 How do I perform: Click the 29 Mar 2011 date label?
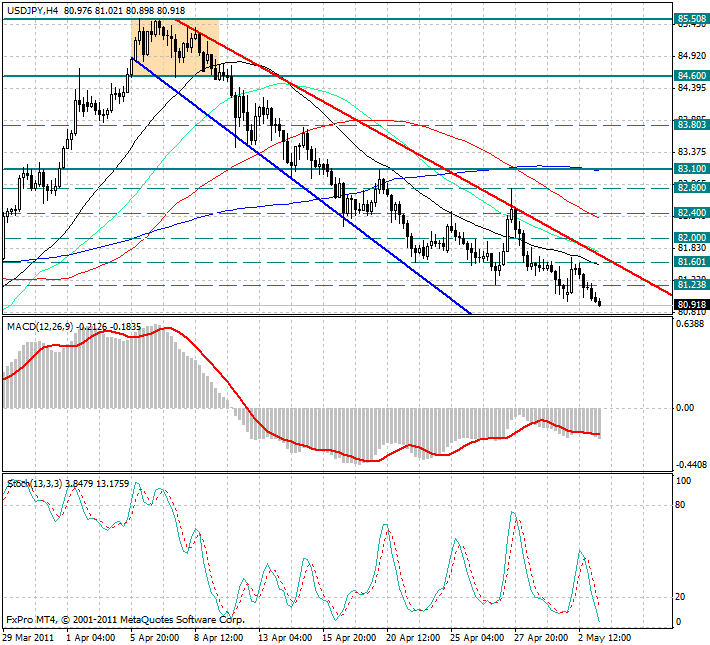pos(29,637)
